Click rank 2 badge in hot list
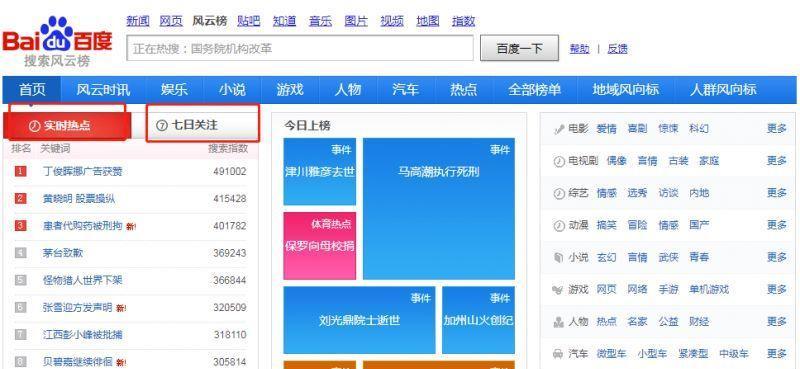Viewport: 800px width, 369px height. click(x=20, y=198)
